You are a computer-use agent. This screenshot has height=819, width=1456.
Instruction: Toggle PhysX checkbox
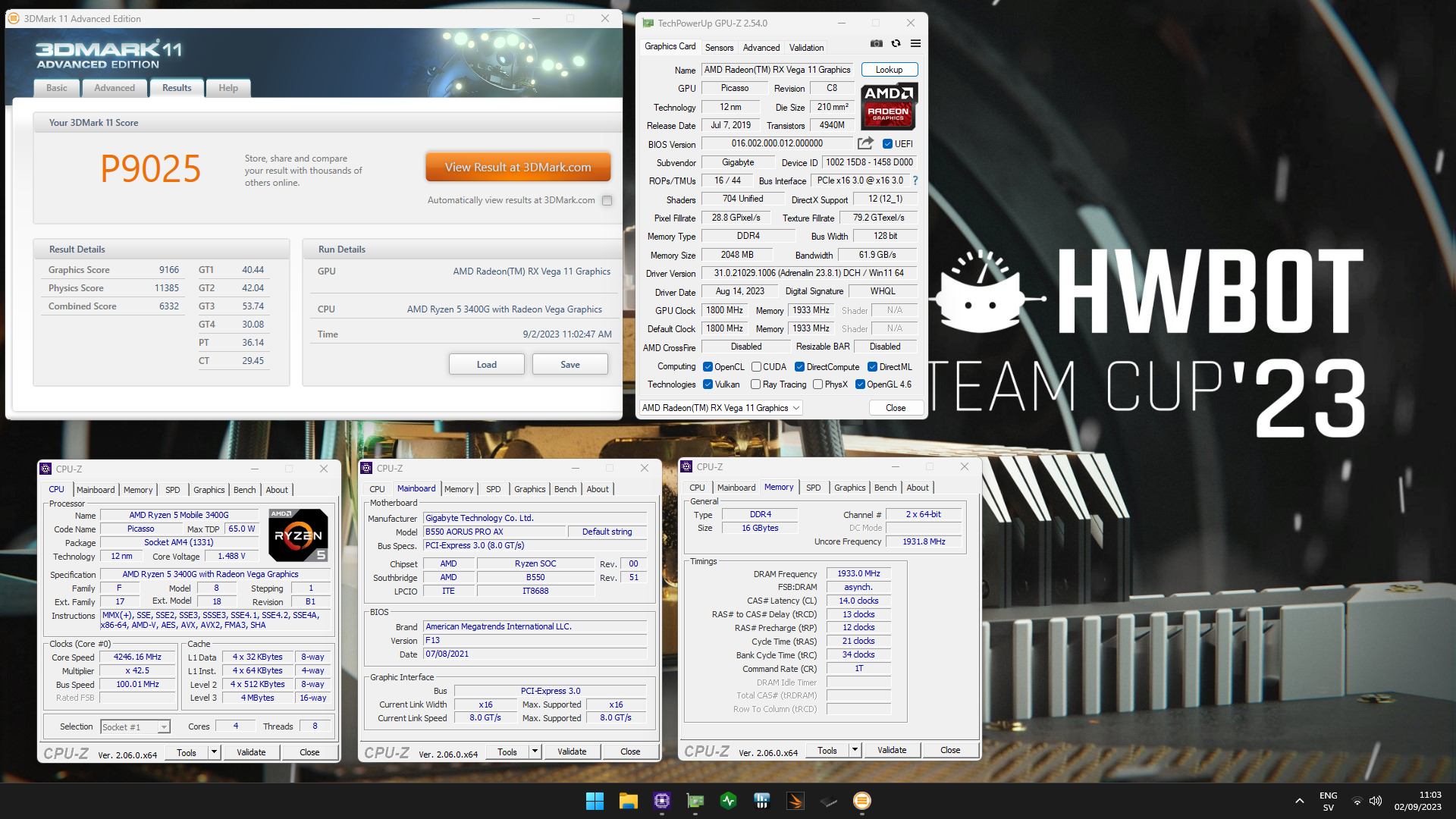pyautogui.click(x=817, y=384)
